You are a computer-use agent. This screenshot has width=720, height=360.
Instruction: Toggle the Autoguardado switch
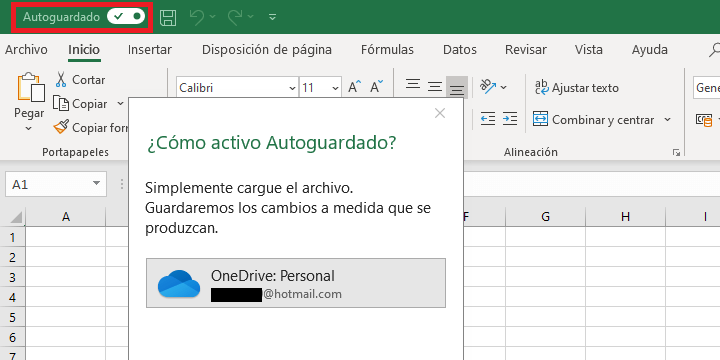126,17
